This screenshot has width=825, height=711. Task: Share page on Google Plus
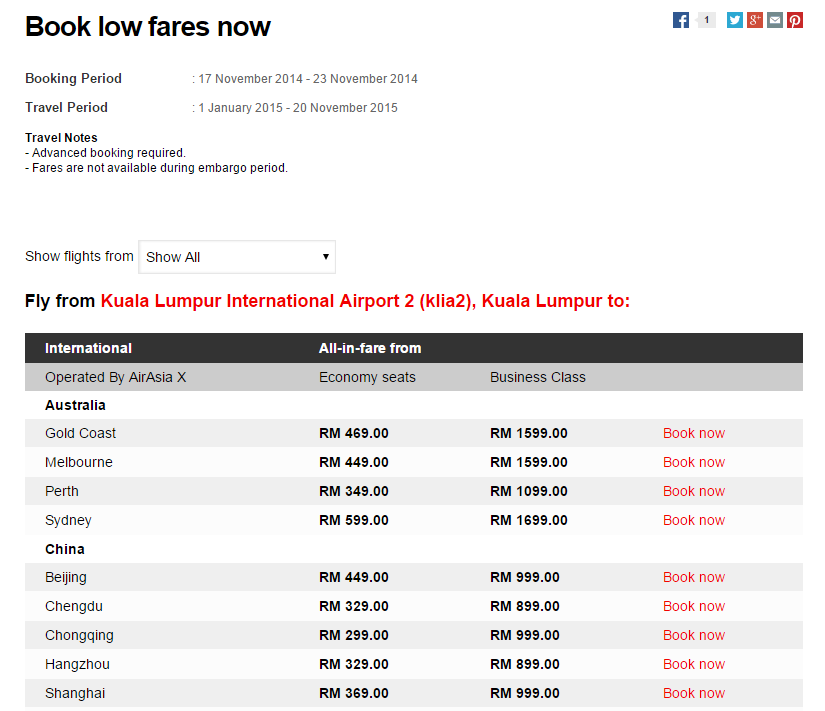click(x=755, y=20)
